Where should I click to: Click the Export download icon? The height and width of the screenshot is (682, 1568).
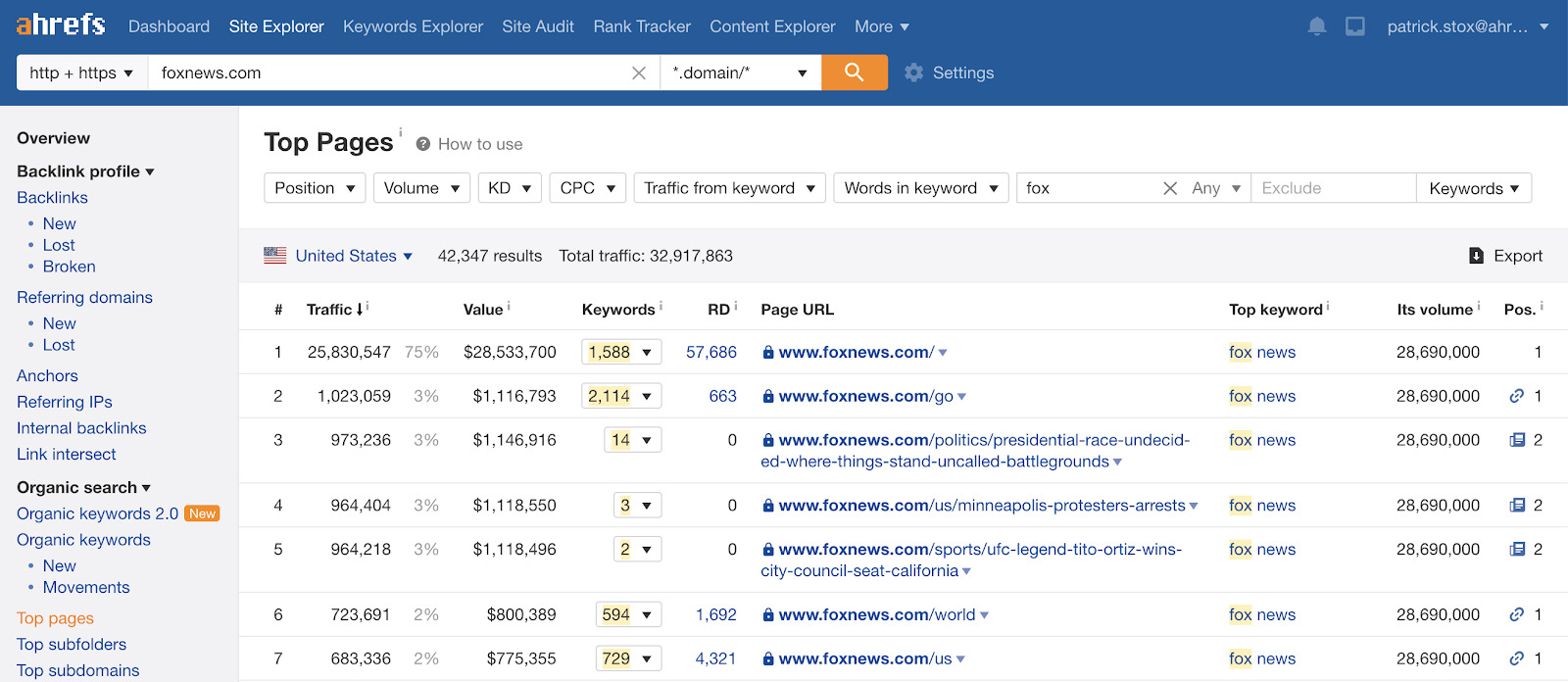pos(1476,256)
